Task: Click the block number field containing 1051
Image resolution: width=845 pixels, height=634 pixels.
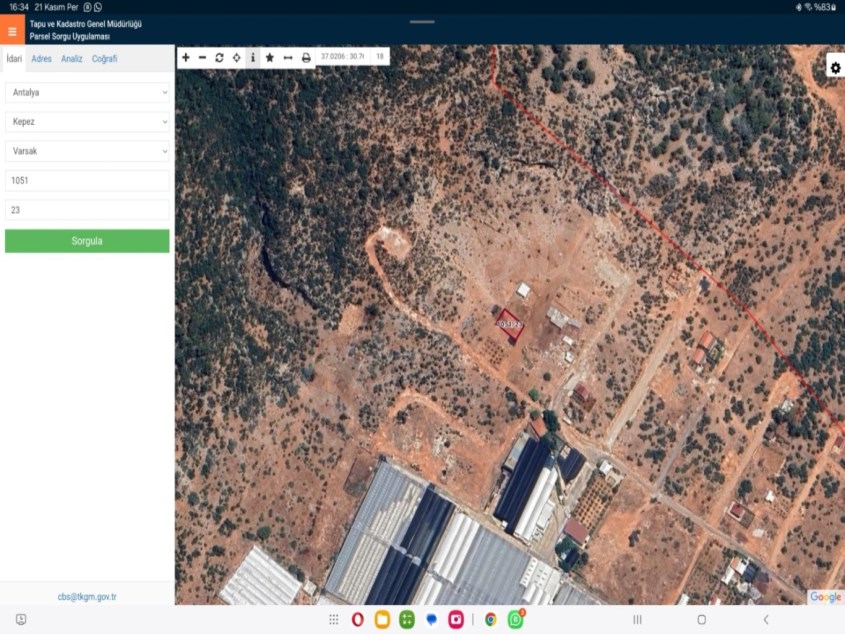Action: (88, 181)
